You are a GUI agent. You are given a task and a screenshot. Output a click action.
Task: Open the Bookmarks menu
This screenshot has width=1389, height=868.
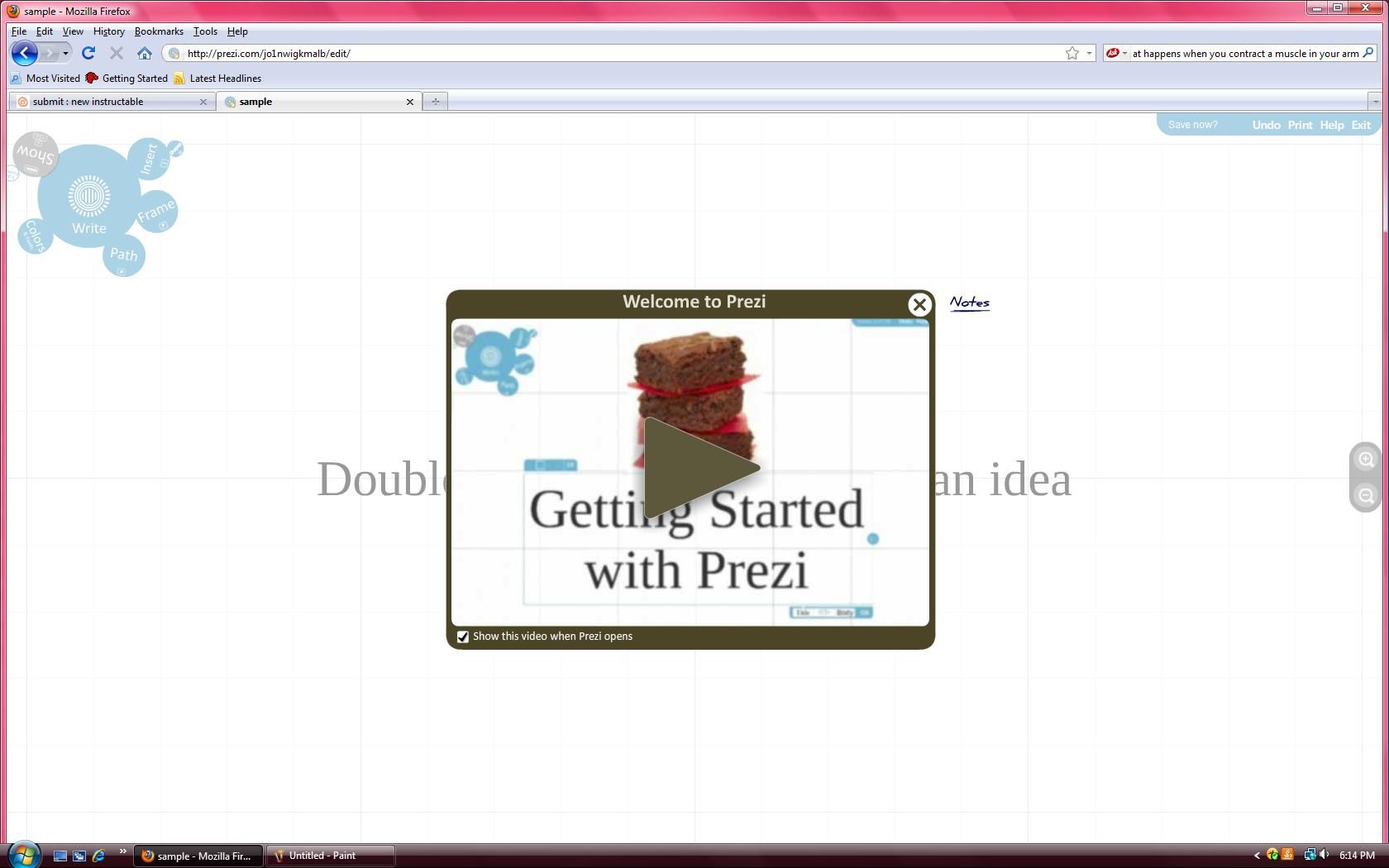coord(159,31)
